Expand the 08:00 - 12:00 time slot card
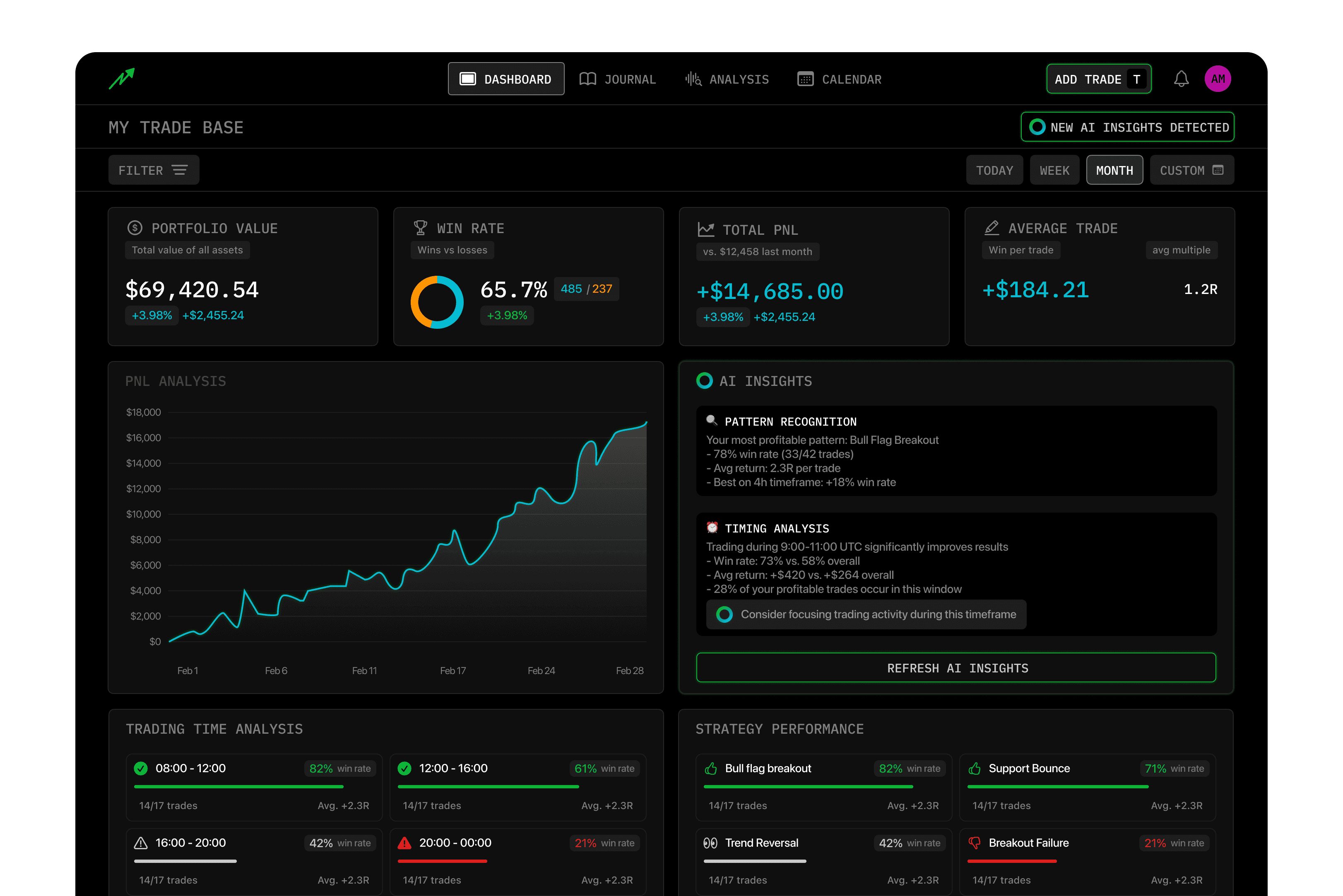This screenshot has width=1343, height=896. click(x=254, y=787)
